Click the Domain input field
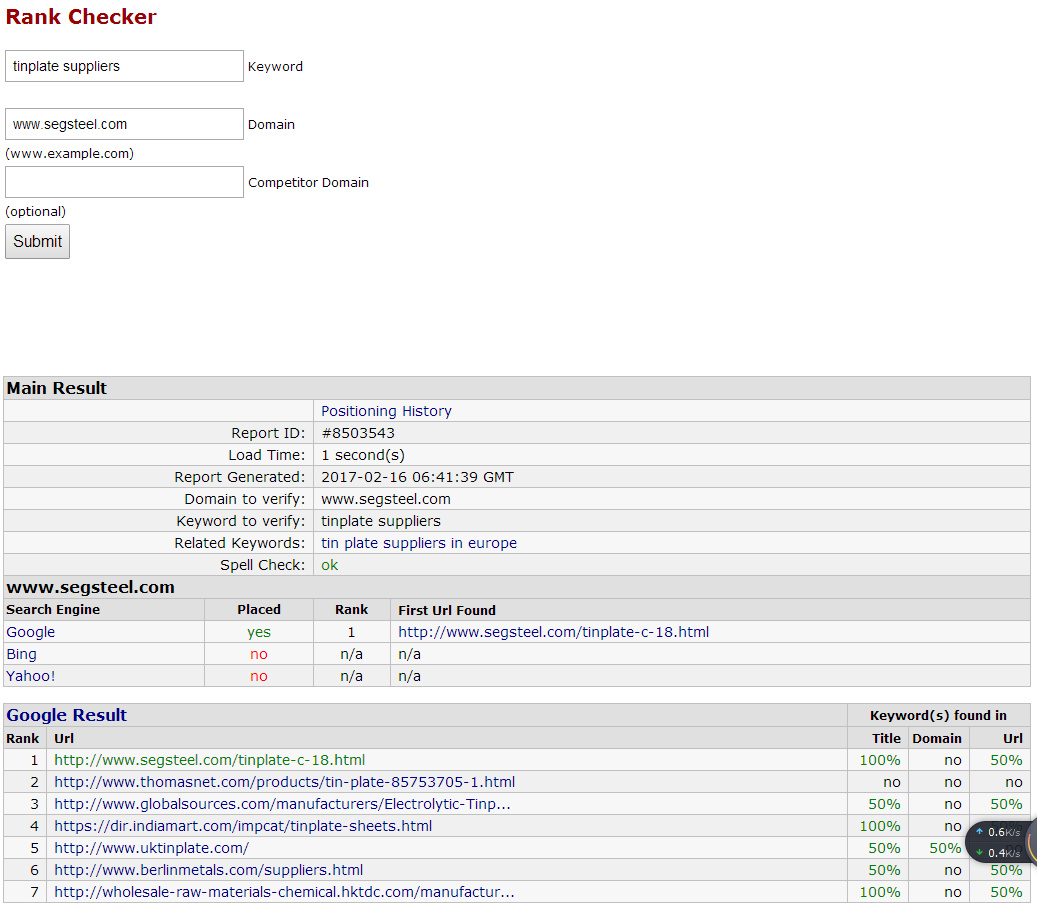Viewport: 1037px width, 903px height. (124, 124)
